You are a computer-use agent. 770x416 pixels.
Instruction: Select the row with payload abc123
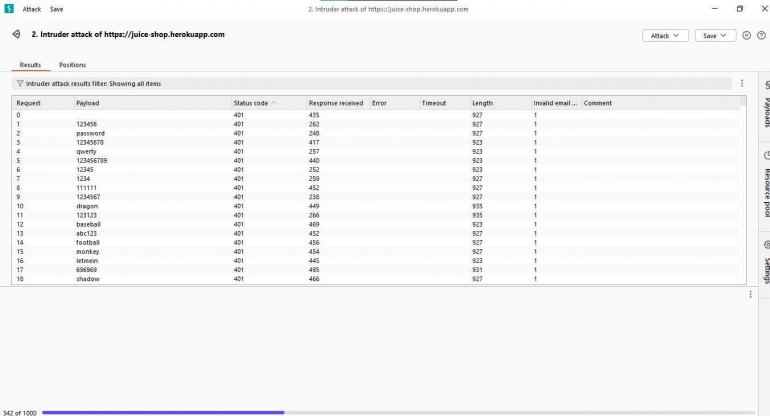[x=376, y=233]
